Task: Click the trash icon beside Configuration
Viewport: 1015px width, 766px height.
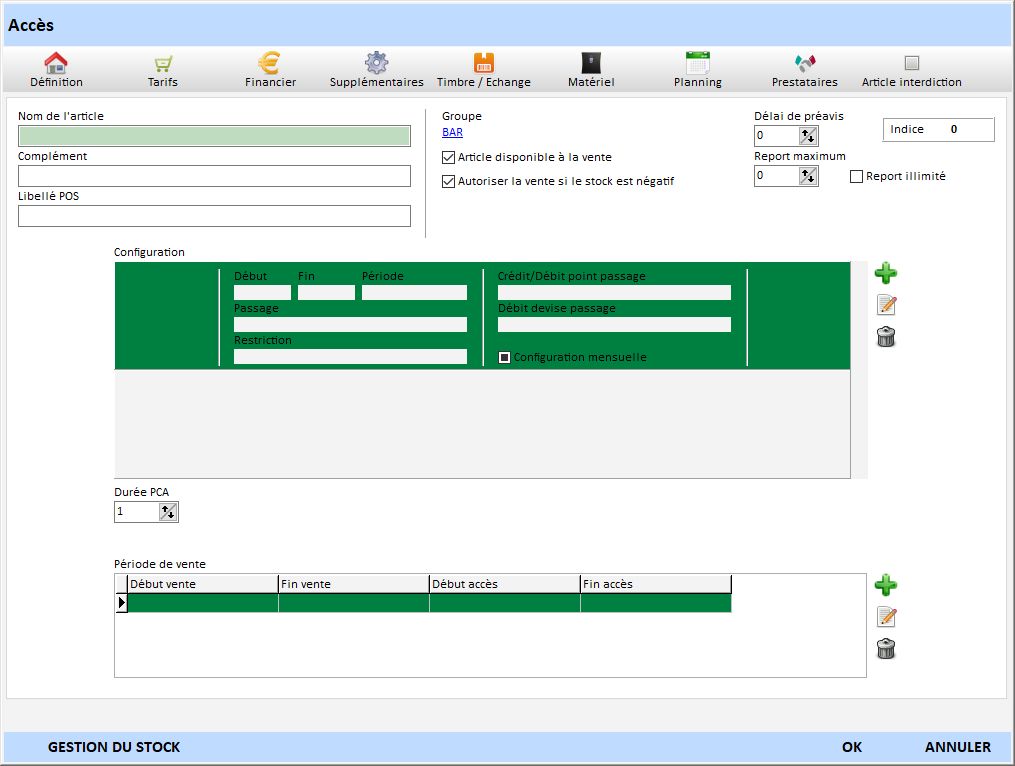Action: (885, 337)
